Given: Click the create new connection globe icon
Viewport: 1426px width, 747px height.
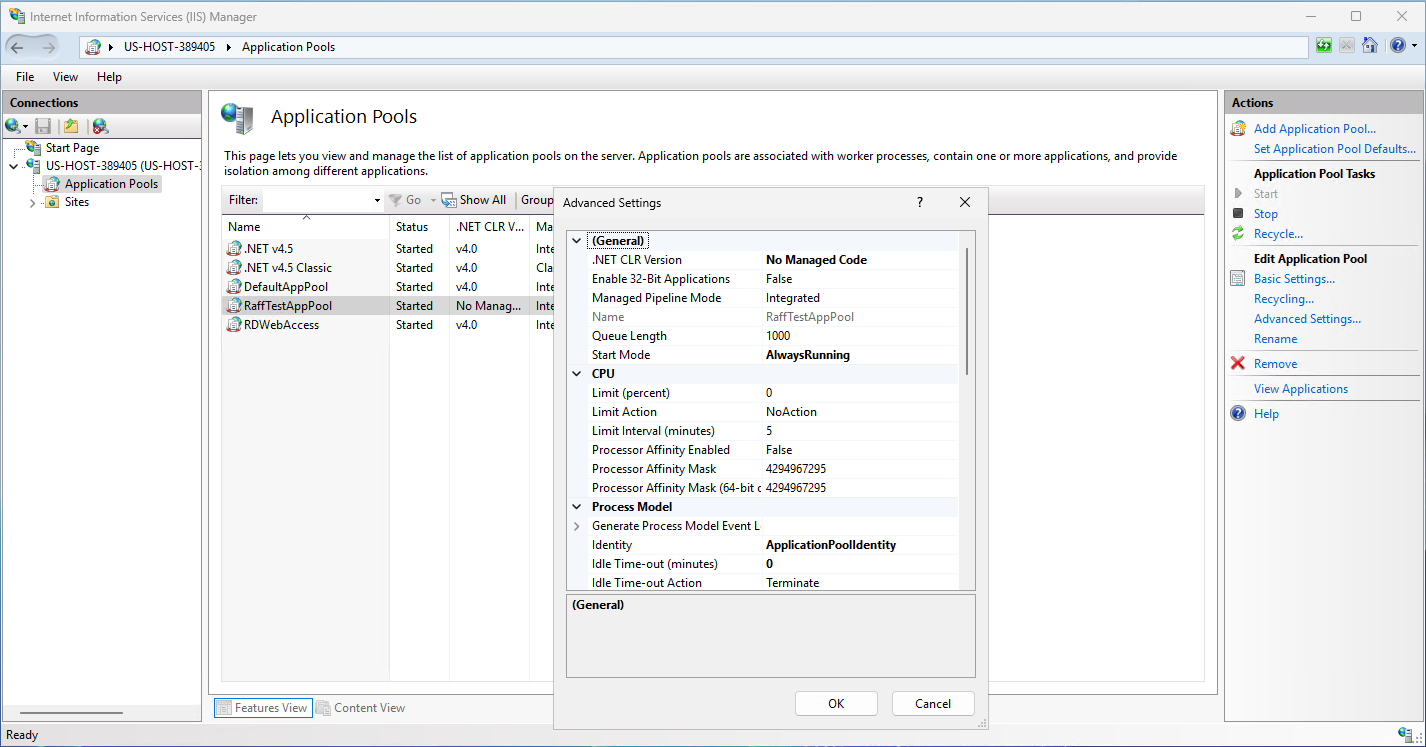Looking at the screenshot, I should (x=13, y=126).
